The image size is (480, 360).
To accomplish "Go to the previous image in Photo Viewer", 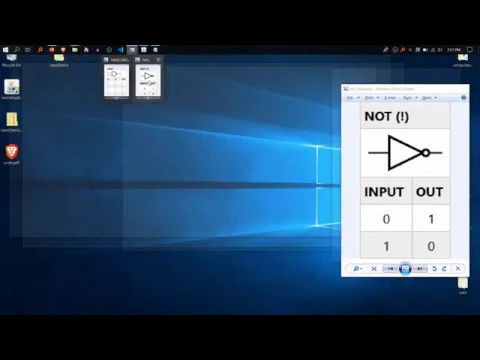I will click(390, 269).
